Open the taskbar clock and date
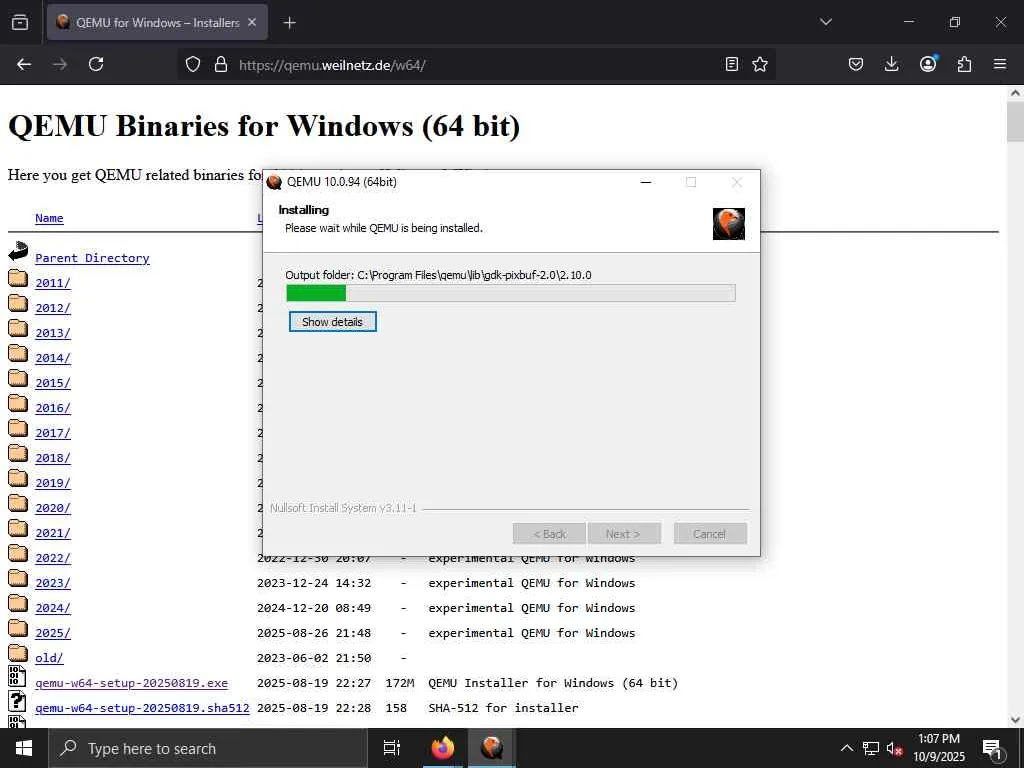The height and width of the screenshot is (768, 1024). (938, 748)
